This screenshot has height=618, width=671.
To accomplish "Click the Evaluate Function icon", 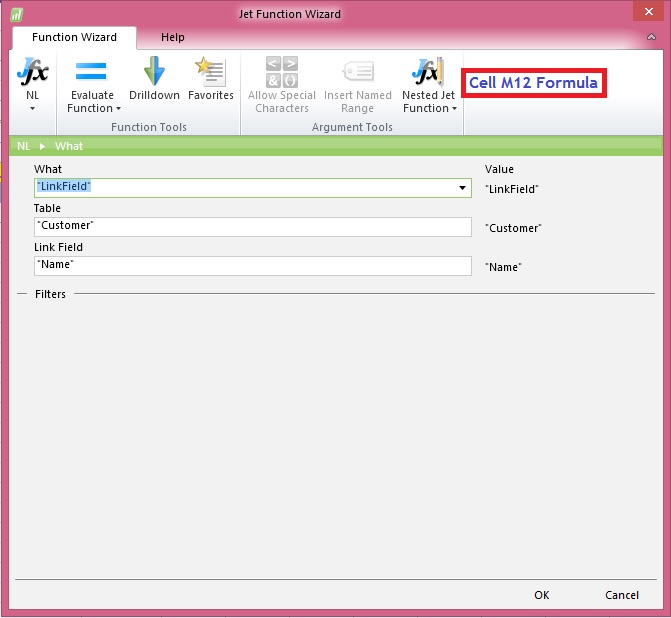I will 91,72.
